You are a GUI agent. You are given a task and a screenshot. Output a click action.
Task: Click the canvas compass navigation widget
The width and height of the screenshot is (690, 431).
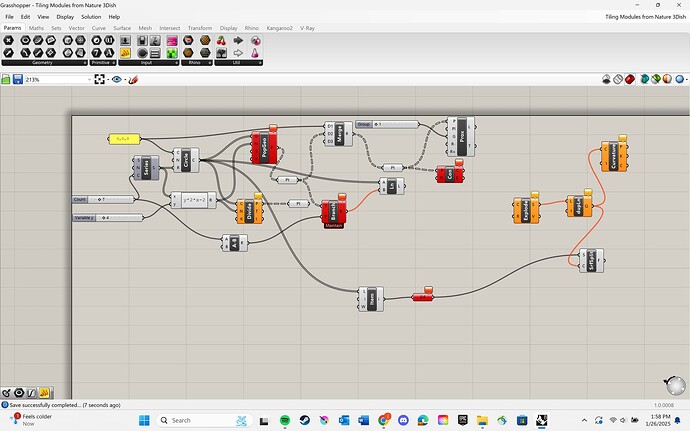675,385
